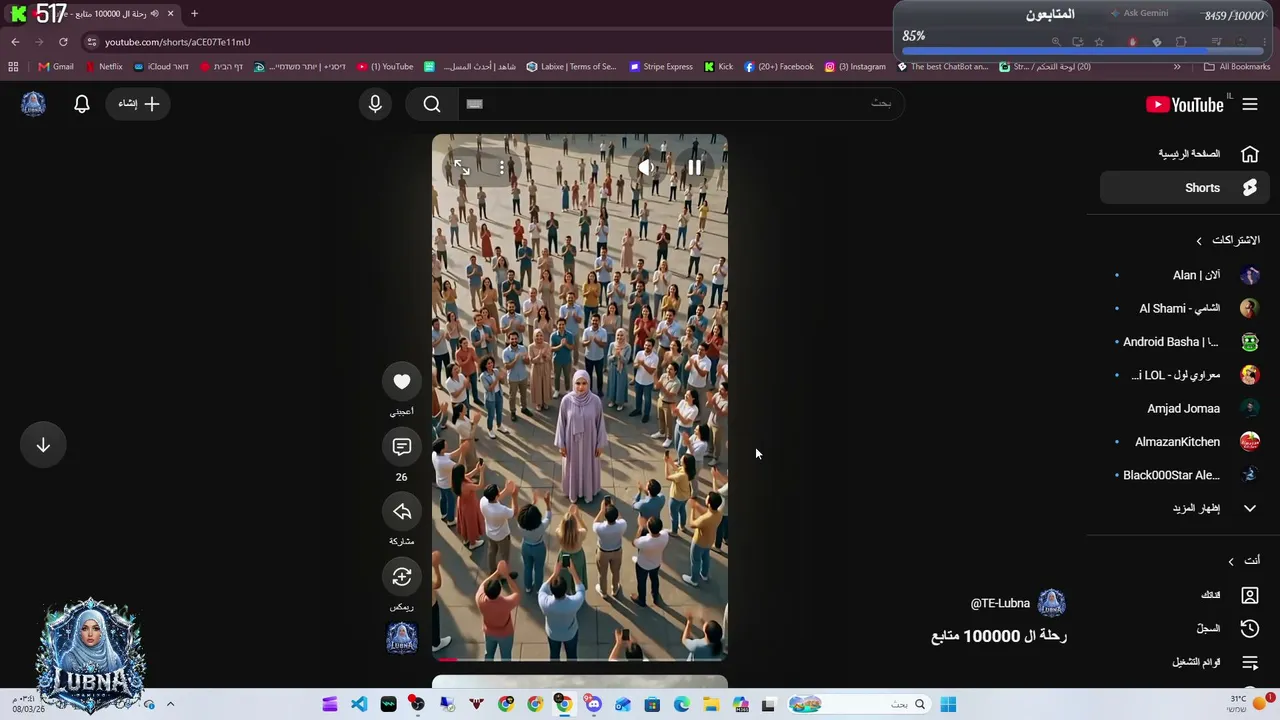Click the Create button with plus sign
The image size is (1280, 720).
(138, 104)
